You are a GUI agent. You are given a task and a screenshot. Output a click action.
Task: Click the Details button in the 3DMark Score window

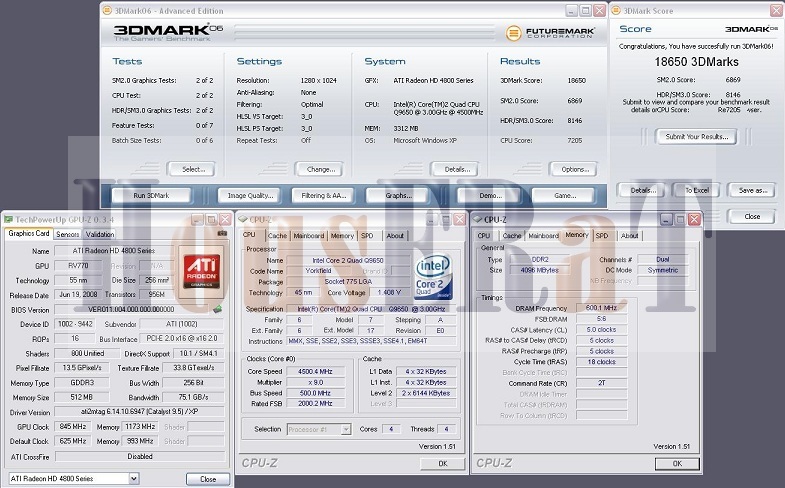coord(643,190)
